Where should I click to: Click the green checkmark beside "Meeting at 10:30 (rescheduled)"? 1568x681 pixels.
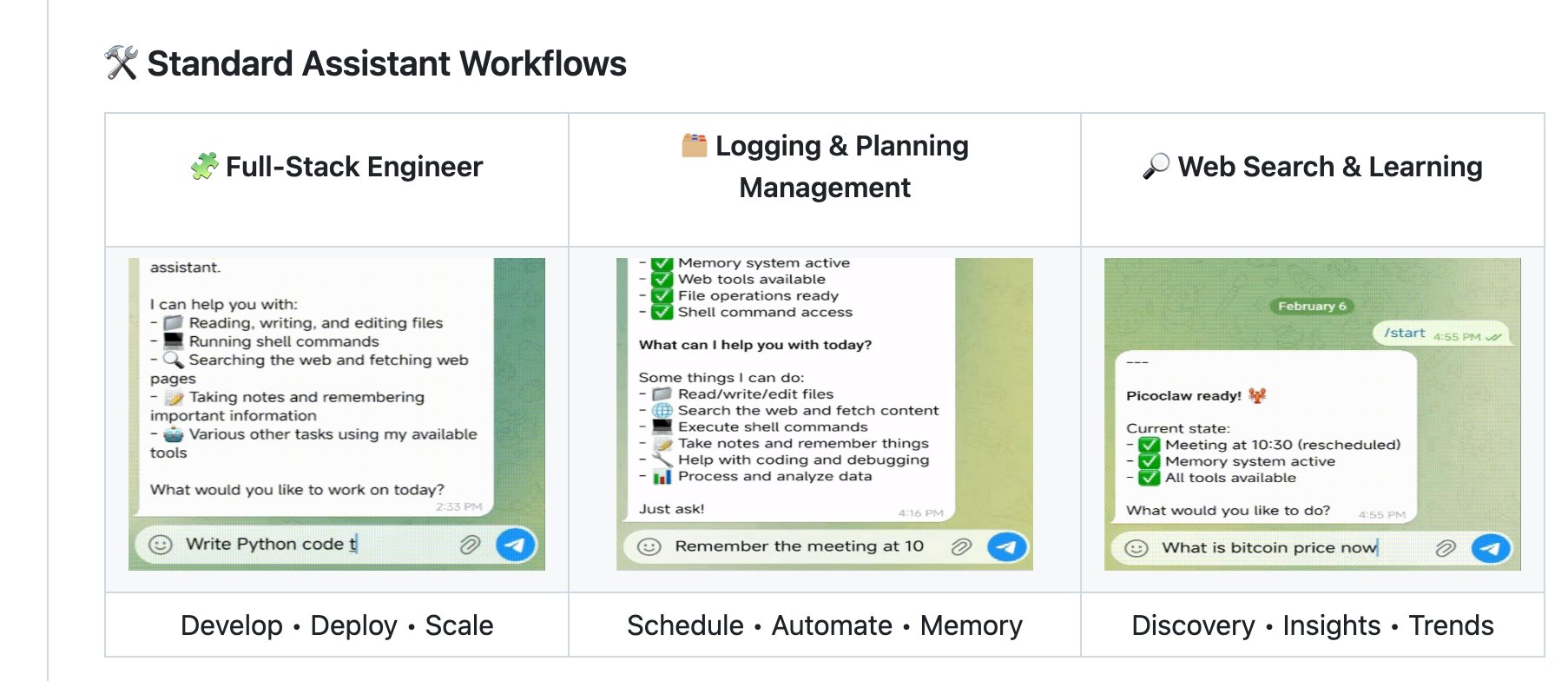pos(1150,445)
